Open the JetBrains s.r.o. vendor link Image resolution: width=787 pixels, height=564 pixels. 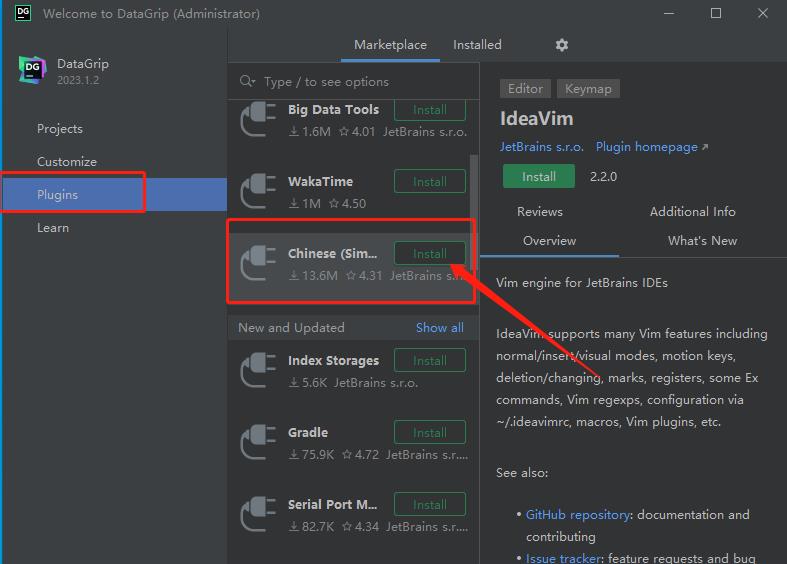click(x=541, y=147)
